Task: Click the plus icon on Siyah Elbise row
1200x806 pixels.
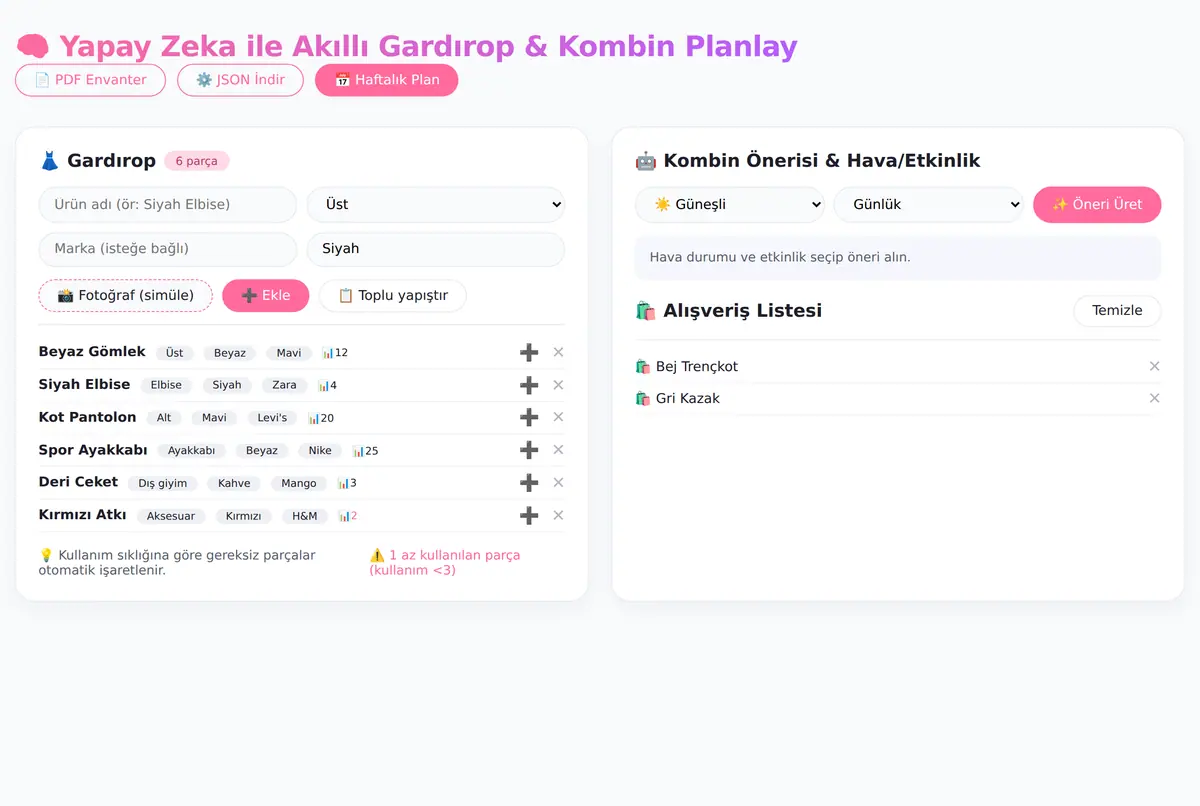Action: (x=529, y=385)
